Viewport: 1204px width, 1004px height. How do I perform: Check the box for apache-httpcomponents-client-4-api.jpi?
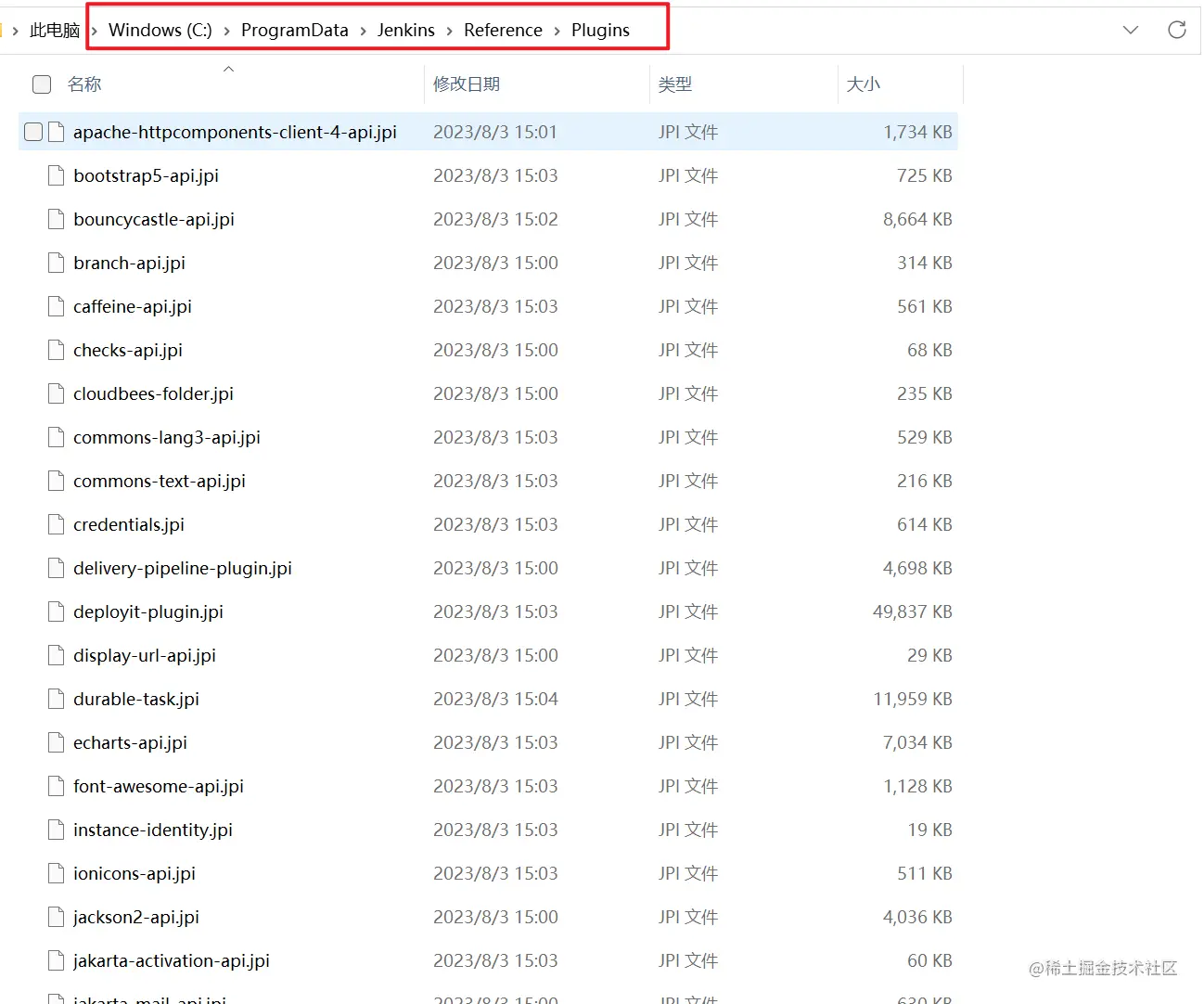33,132
